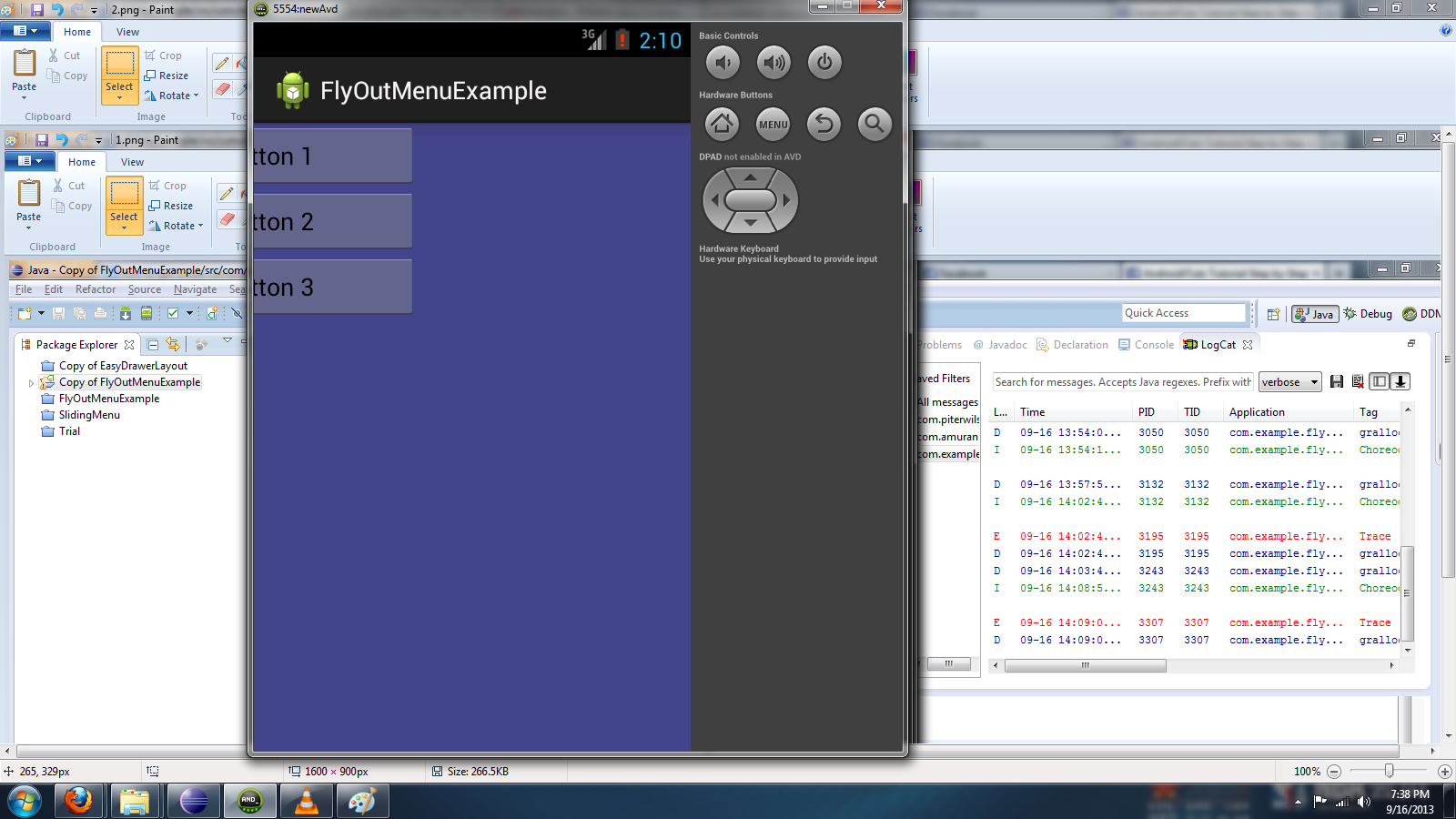
Task: Open Eclipse Edit menu
Action: point(54,289)
